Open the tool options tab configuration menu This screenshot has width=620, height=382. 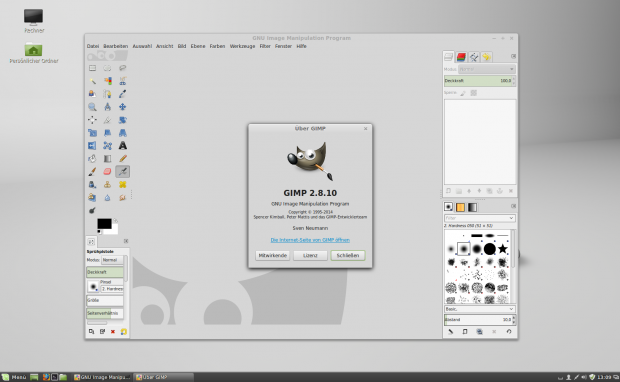pyautogui.click(x=126, y=241)
